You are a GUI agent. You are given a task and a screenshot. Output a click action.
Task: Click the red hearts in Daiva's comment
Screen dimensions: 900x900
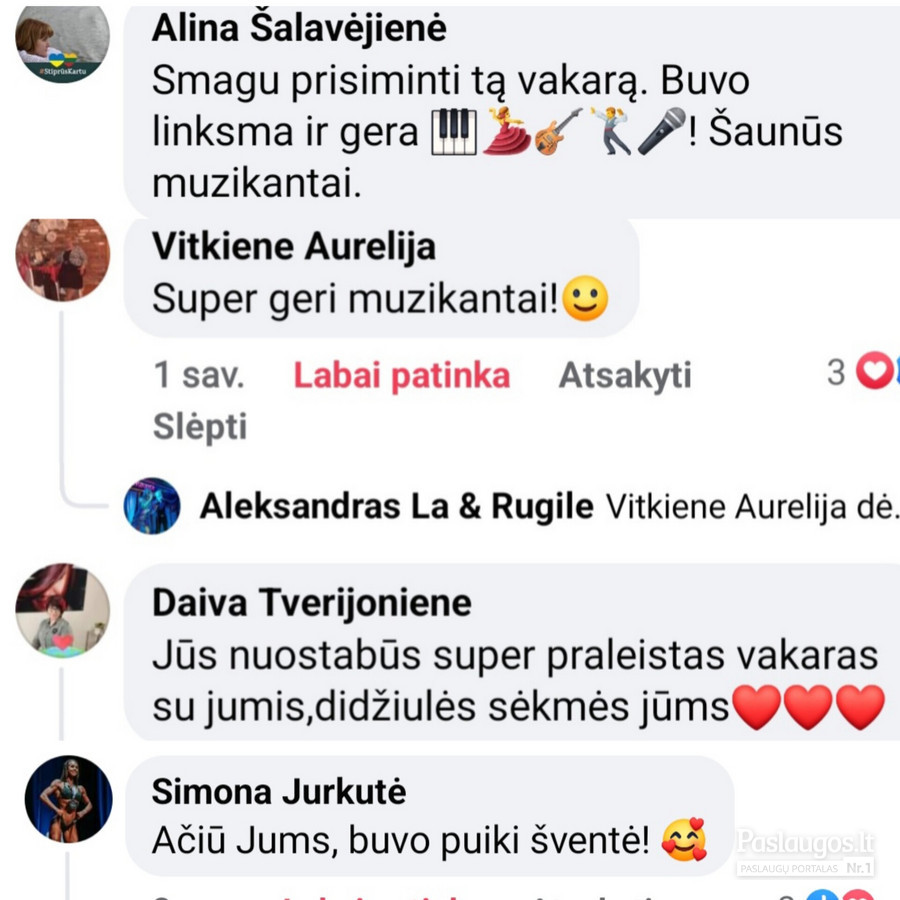click(809, 707)
